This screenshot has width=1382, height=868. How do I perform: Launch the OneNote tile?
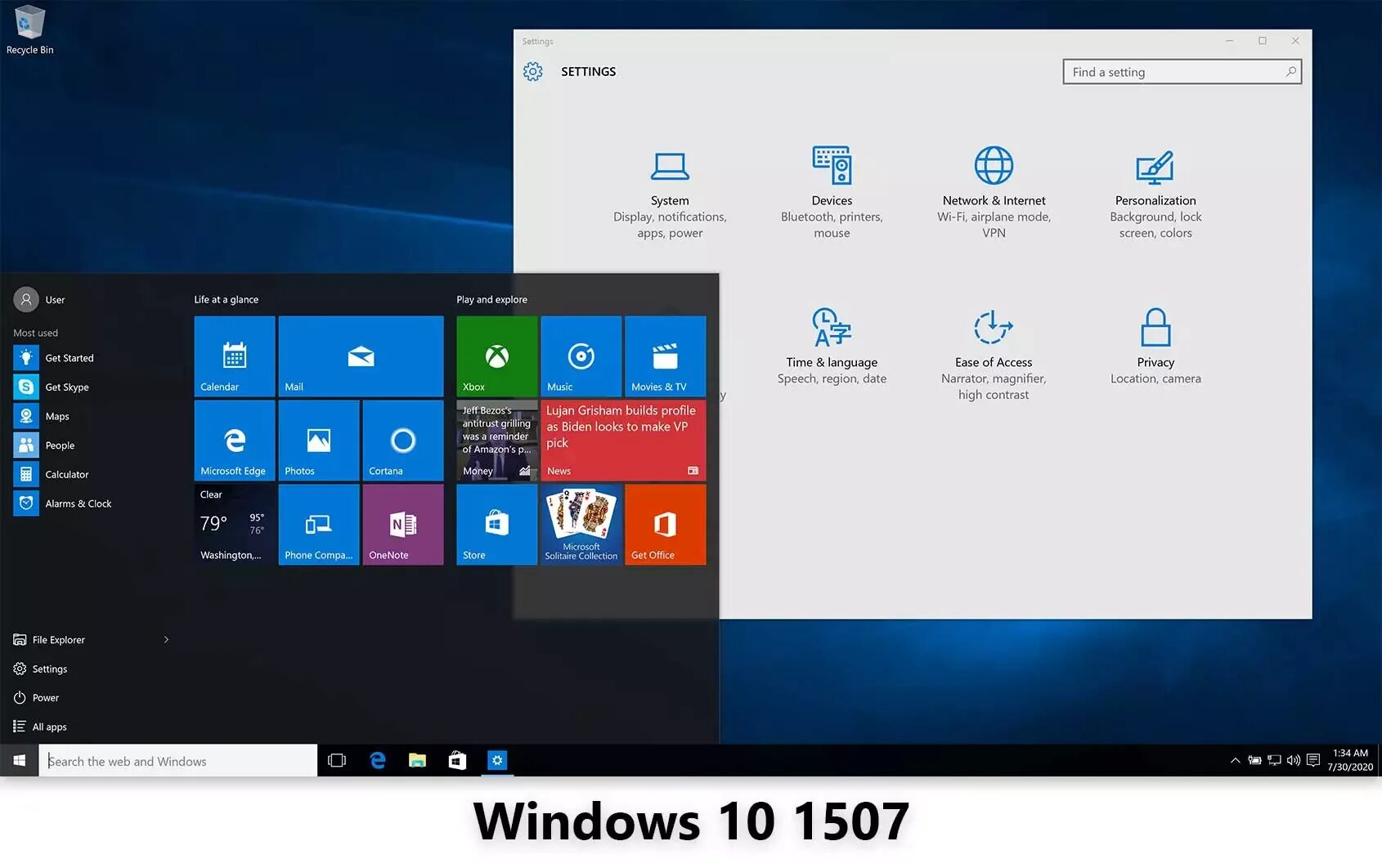pyautogui.click(x=403, y=525)
